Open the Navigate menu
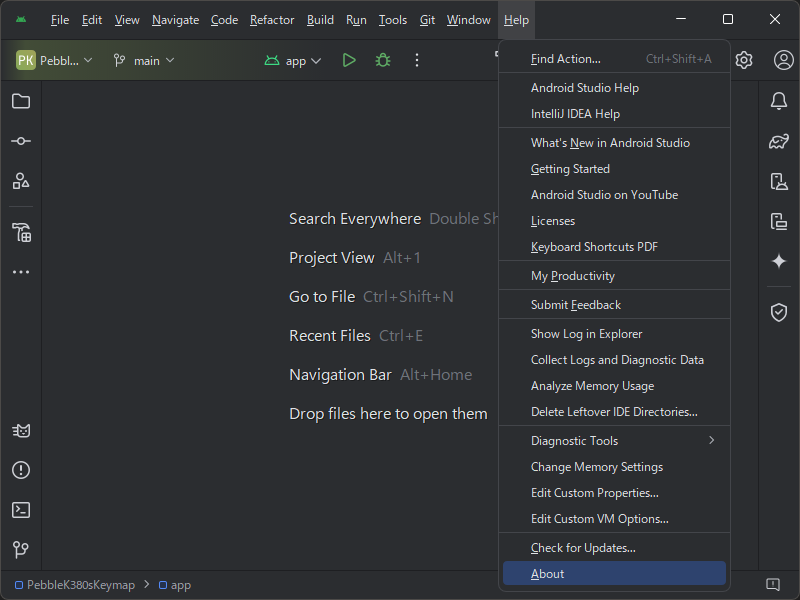Viewport: 800px width, 600px height. point(175,19)
